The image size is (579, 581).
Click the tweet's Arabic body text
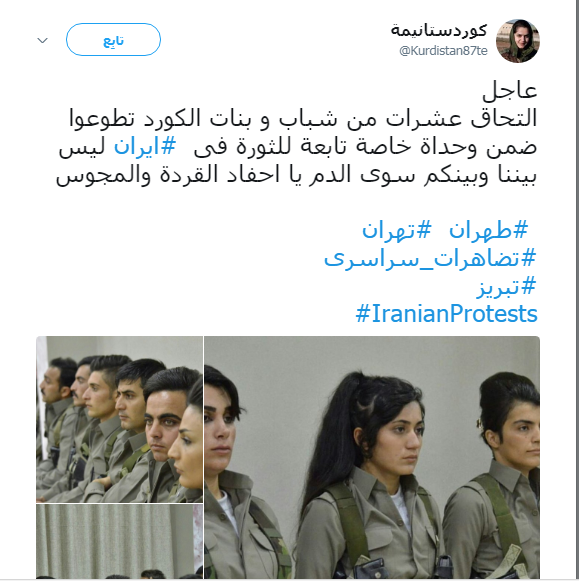coord(296,146)
